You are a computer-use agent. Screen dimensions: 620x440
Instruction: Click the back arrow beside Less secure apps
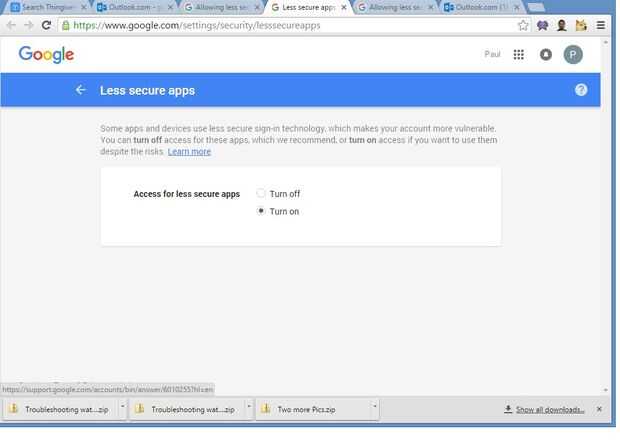(80, 90)
